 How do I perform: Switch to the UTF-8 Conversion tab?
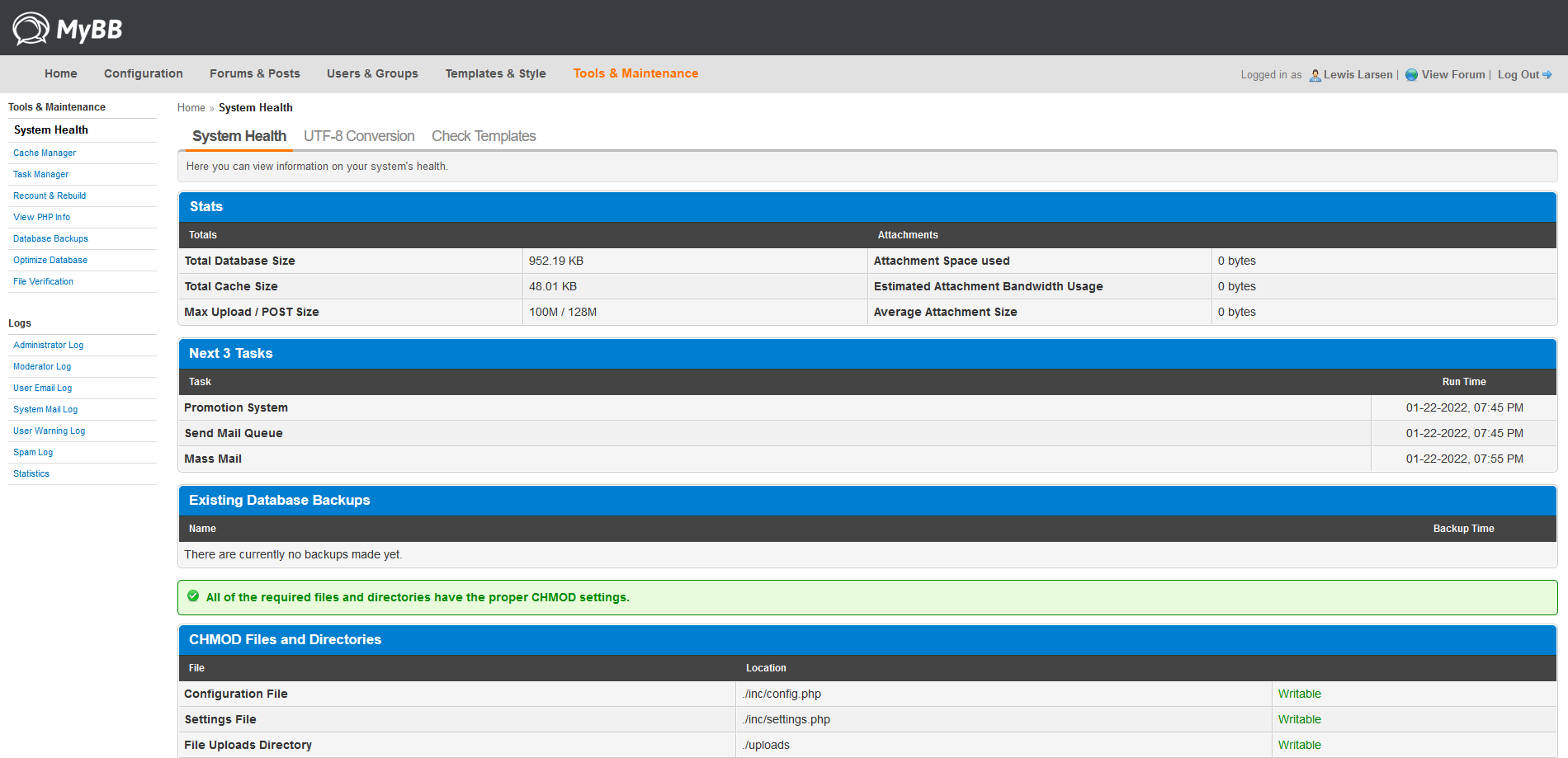359,136
